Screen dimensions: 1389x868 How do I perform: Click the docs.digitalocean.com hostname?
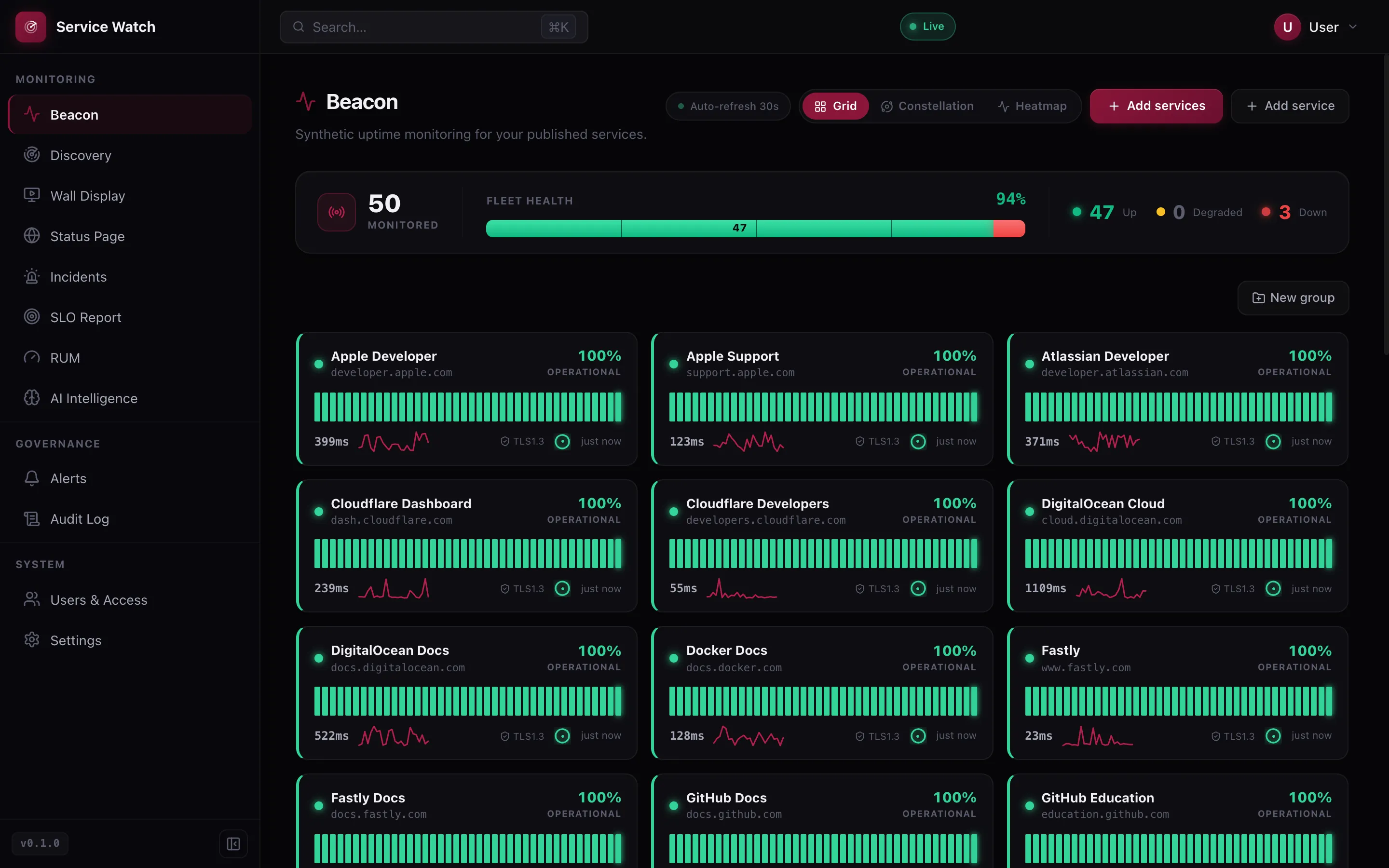(x=398, y=668)
